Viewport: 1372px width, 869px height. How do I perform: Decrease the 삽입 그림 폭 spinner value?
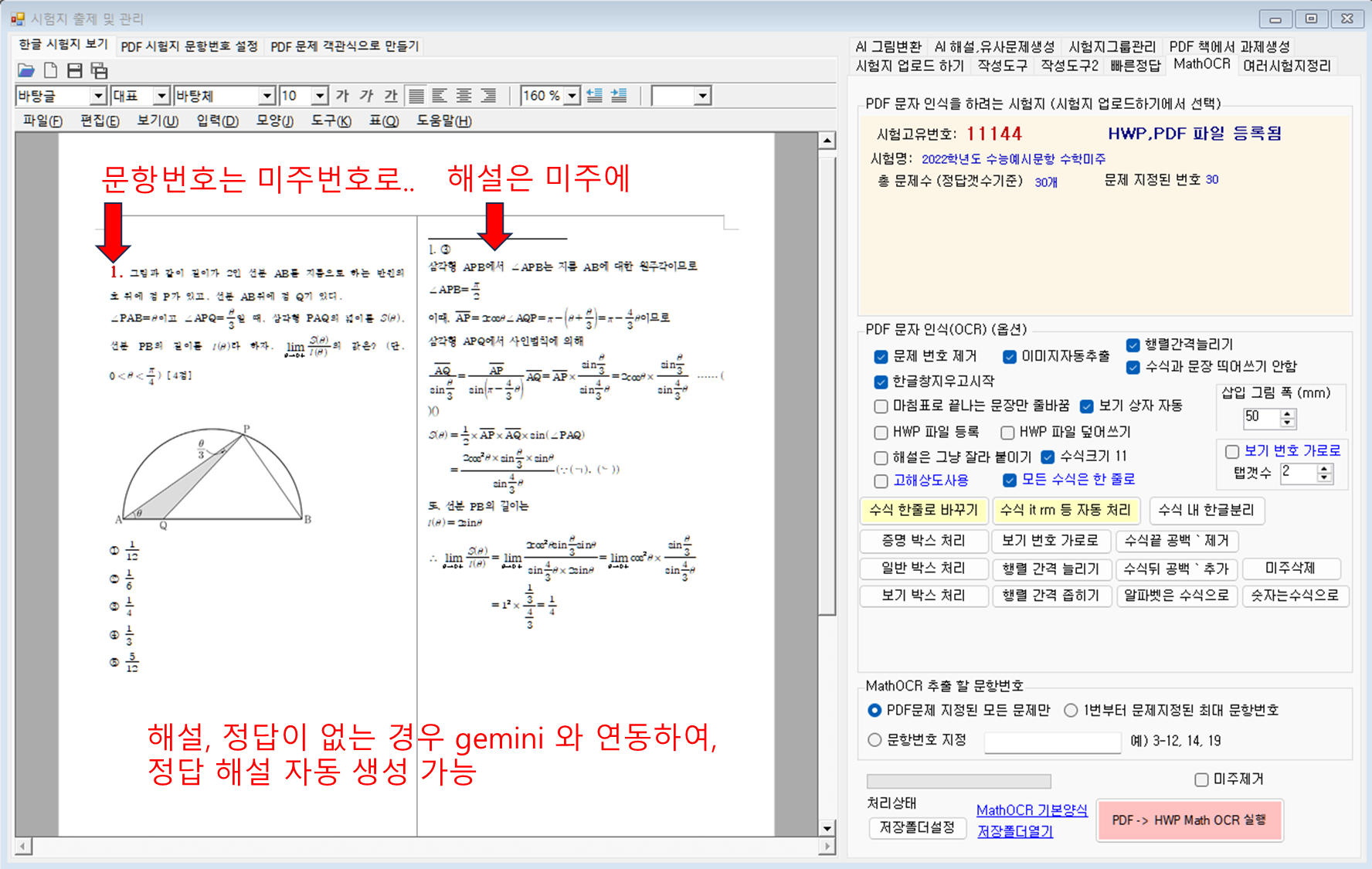(1287, 423)
